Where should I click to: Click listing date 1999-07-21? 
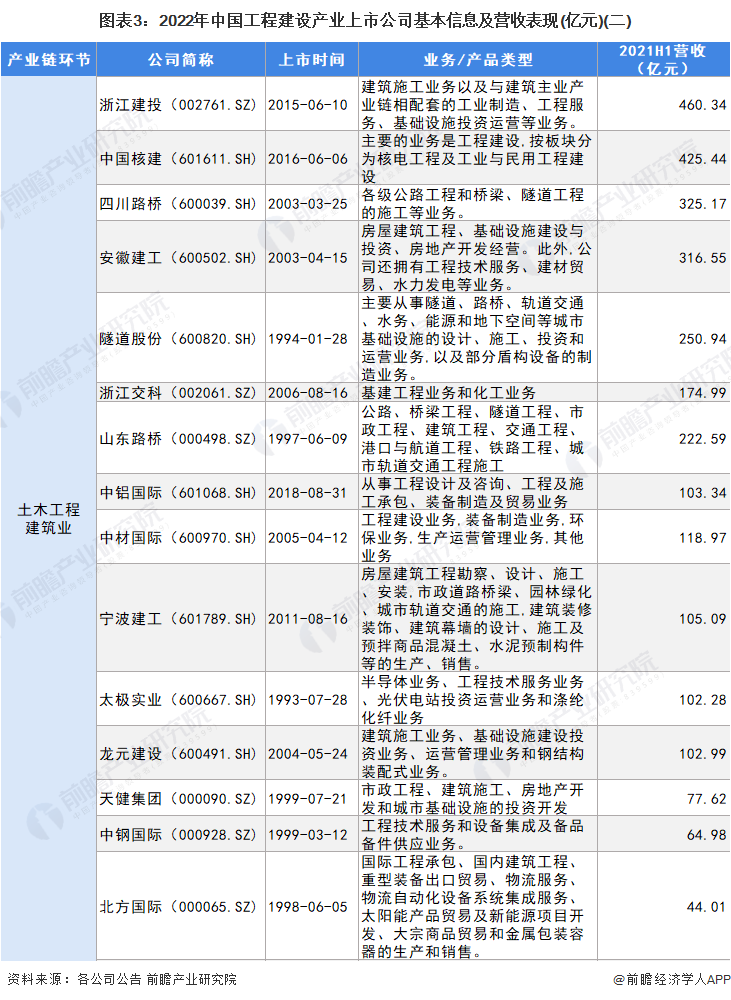coord(307,798)
